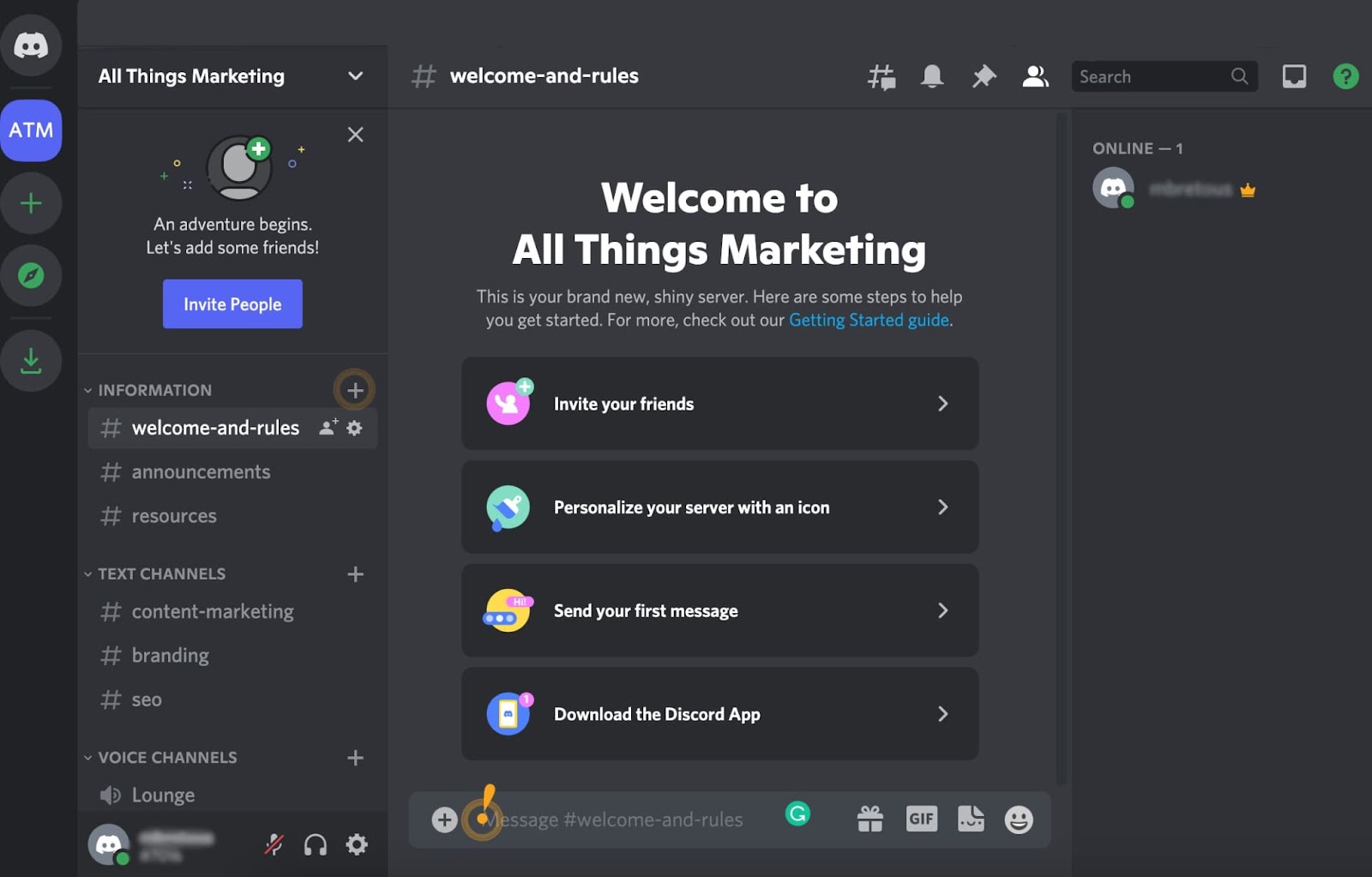Image resolution: width=1372 pixels, height=877 pixels.
Task: Open the Getting Started guide link
Action: tap(869, 320)
